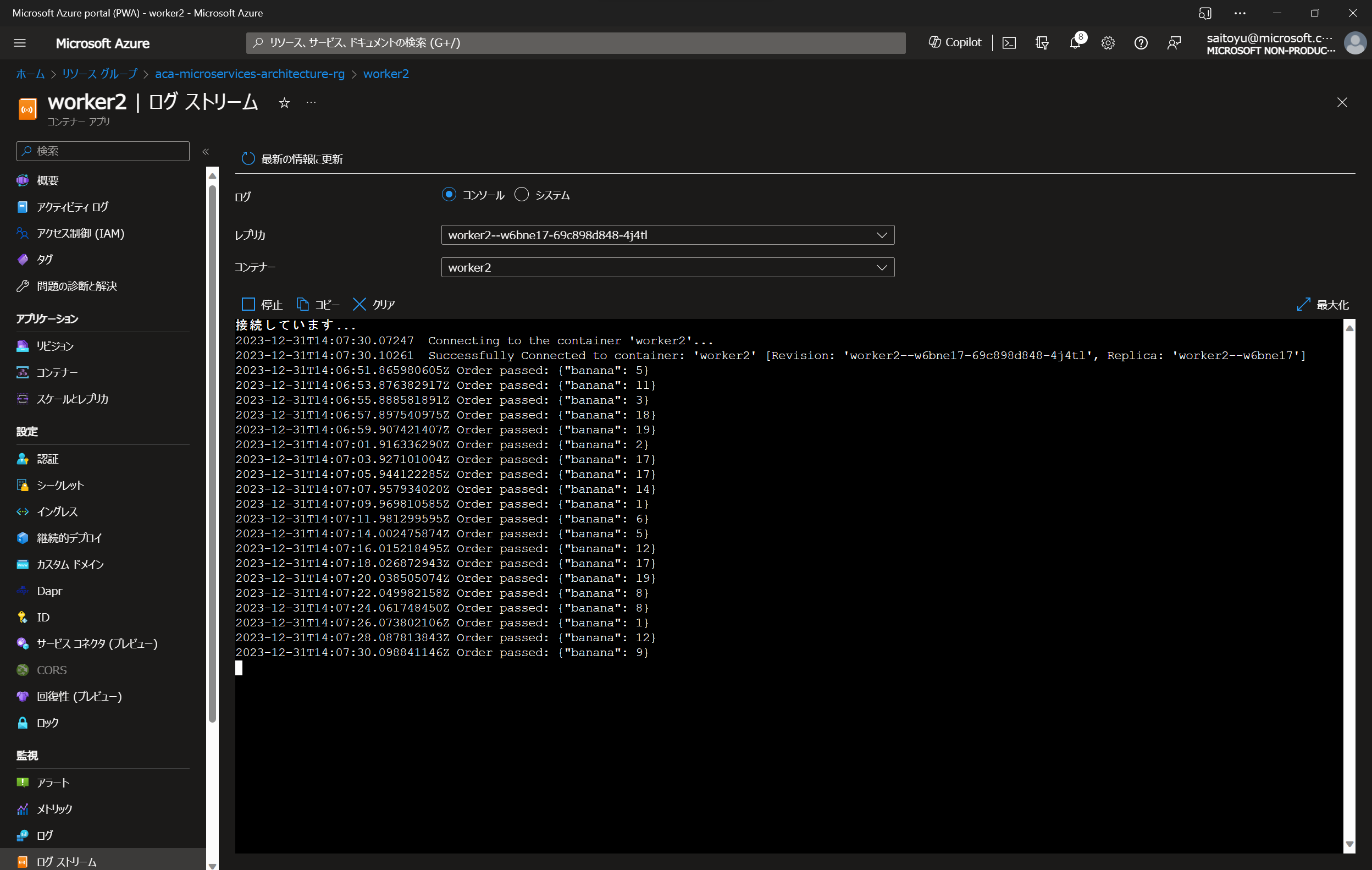Open the Dapr menu item
The image size is (1372, 870).
[49, 591]
